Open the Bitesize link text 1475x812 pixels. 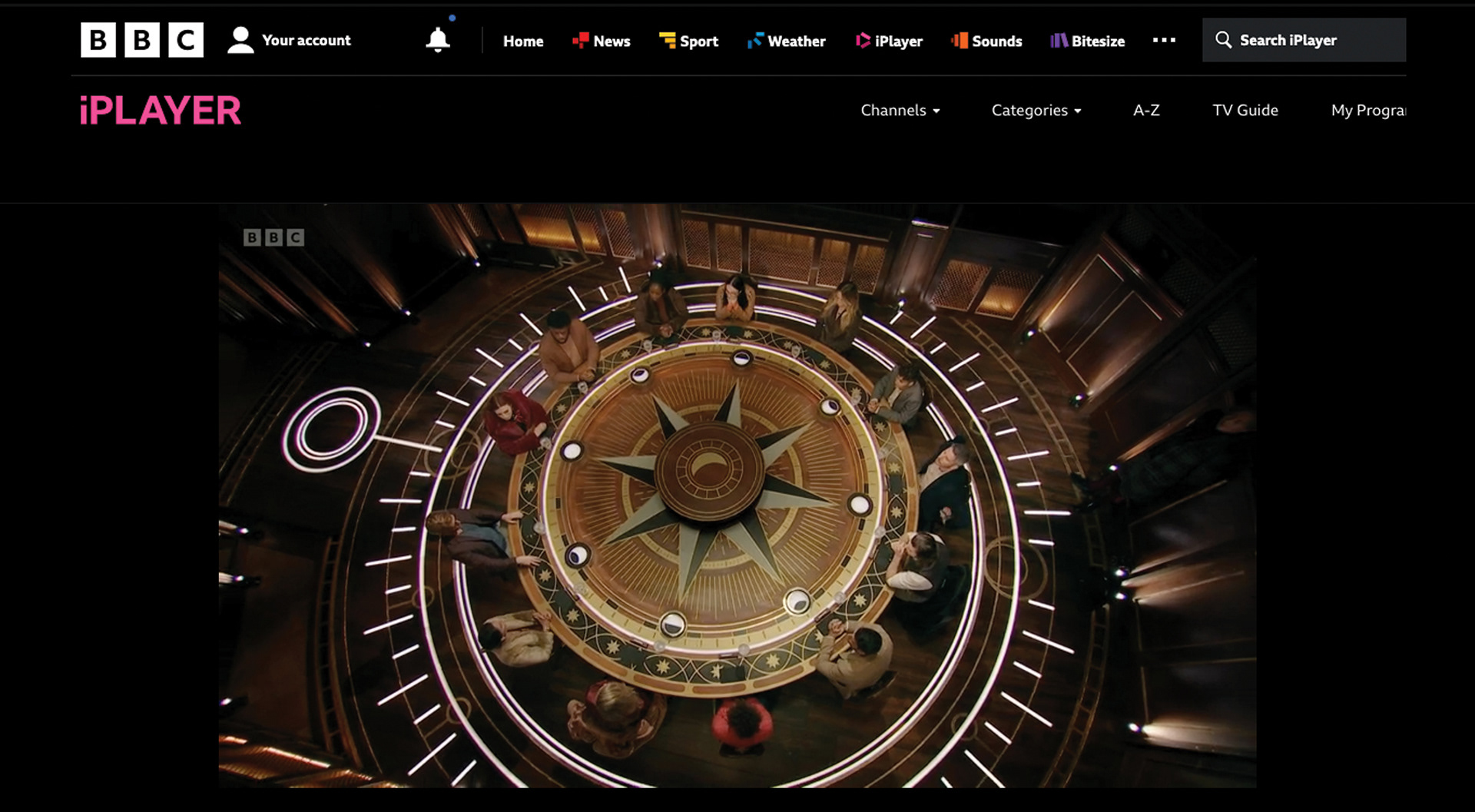1099,41
